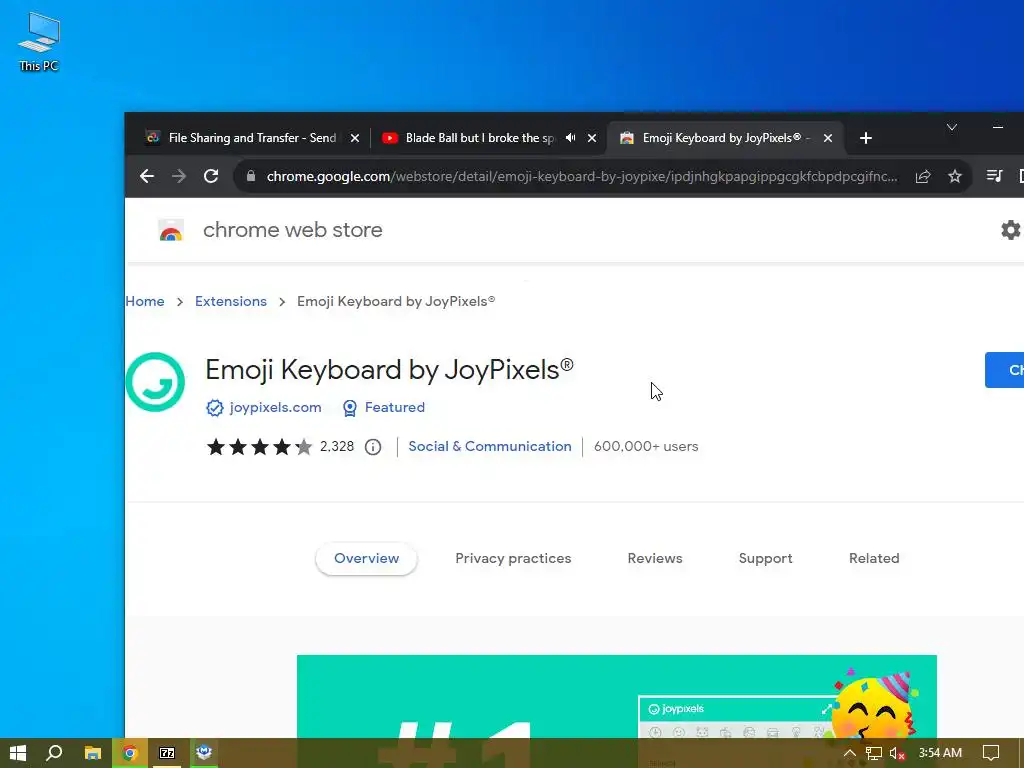Open Privacy practices tab
Image resolution: width=1024 pixels, height=768 pixels.
tap(513, 558)
